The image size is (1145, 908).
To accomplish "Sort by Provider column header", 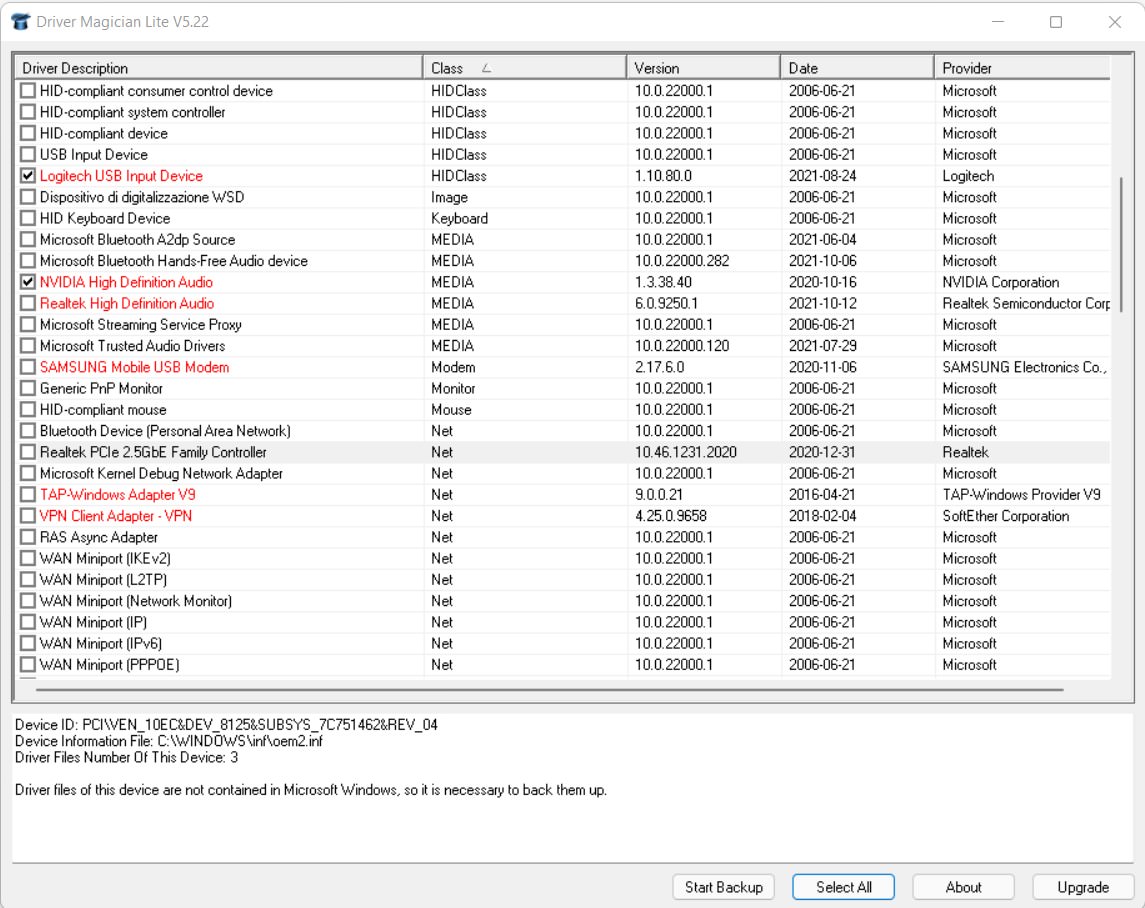I will [1022, 68].
